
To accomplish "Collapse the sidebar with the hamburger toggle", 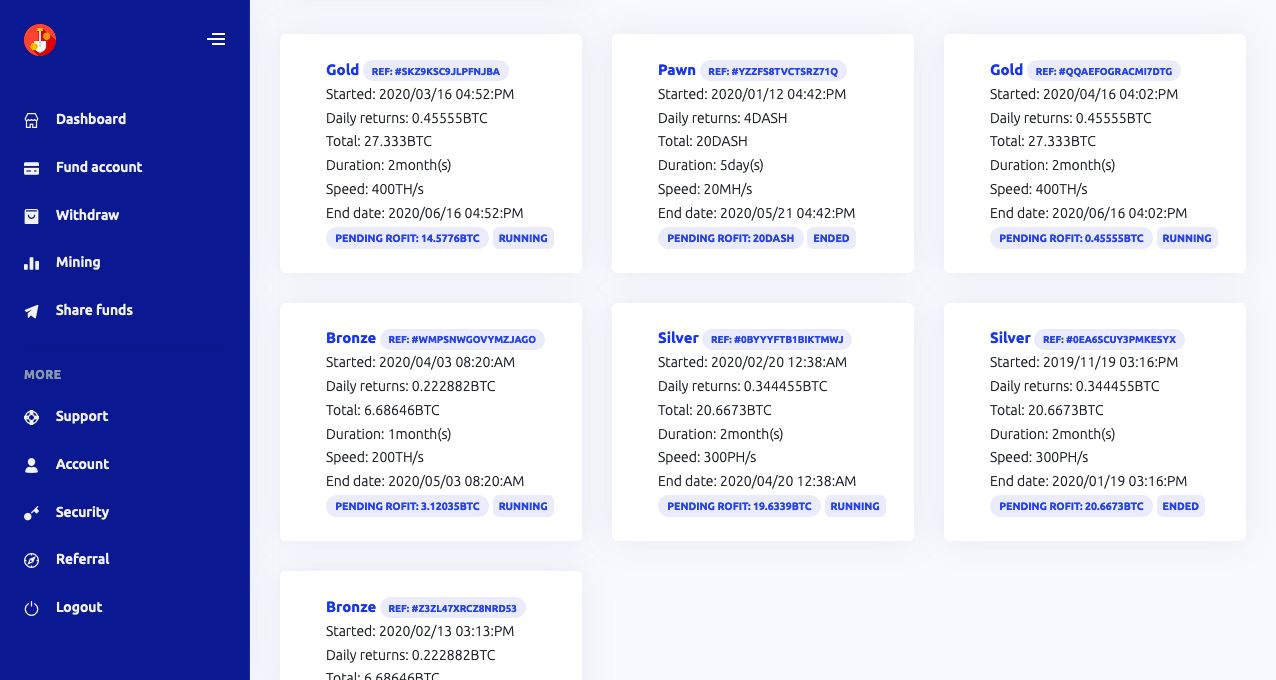I will (x=216, y=40).
